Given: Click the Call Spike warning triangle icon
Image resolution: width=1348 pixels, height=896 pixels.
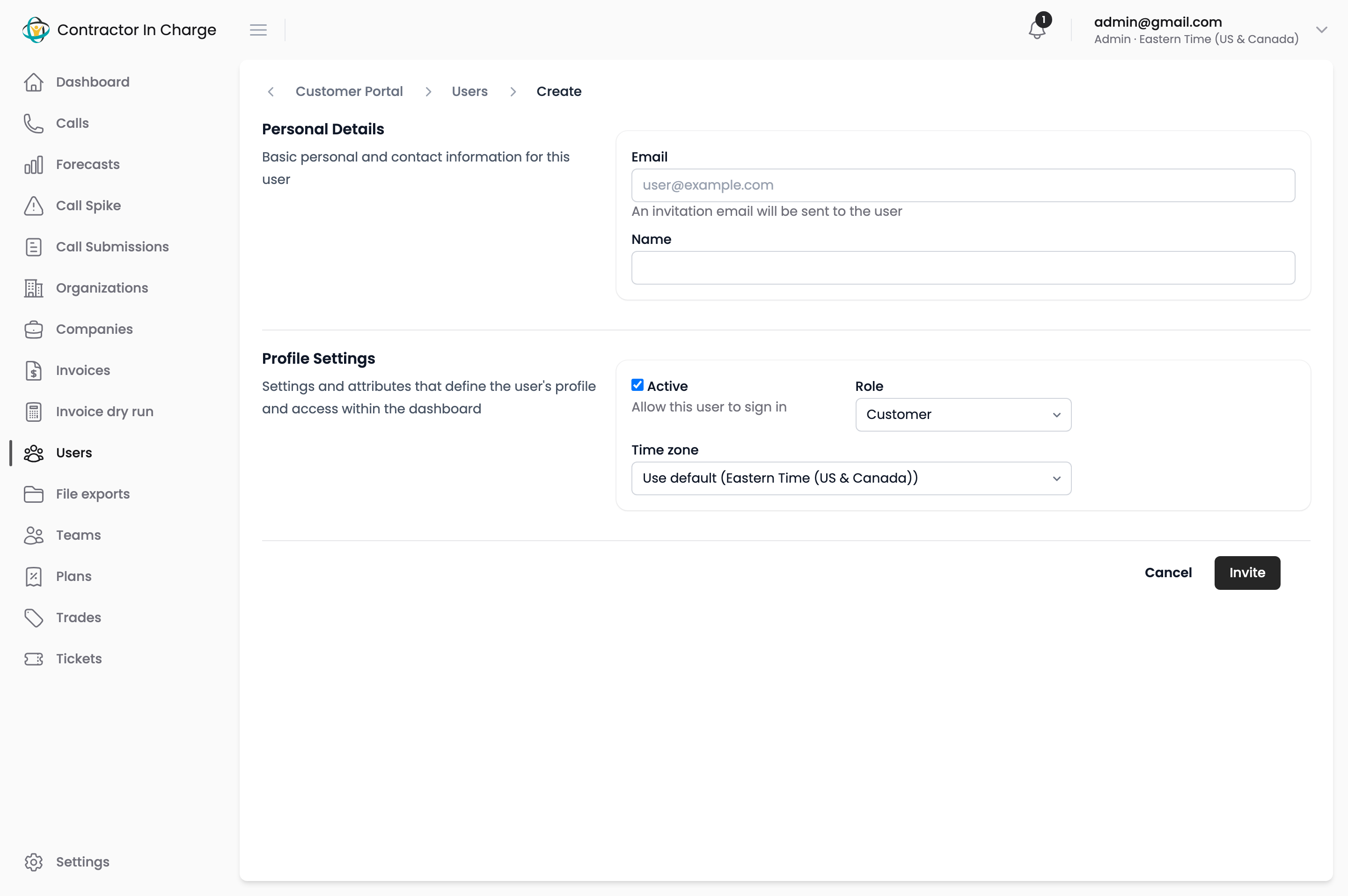Looking at the screenshot, I should pyautogui.click(x=34, y=206).
